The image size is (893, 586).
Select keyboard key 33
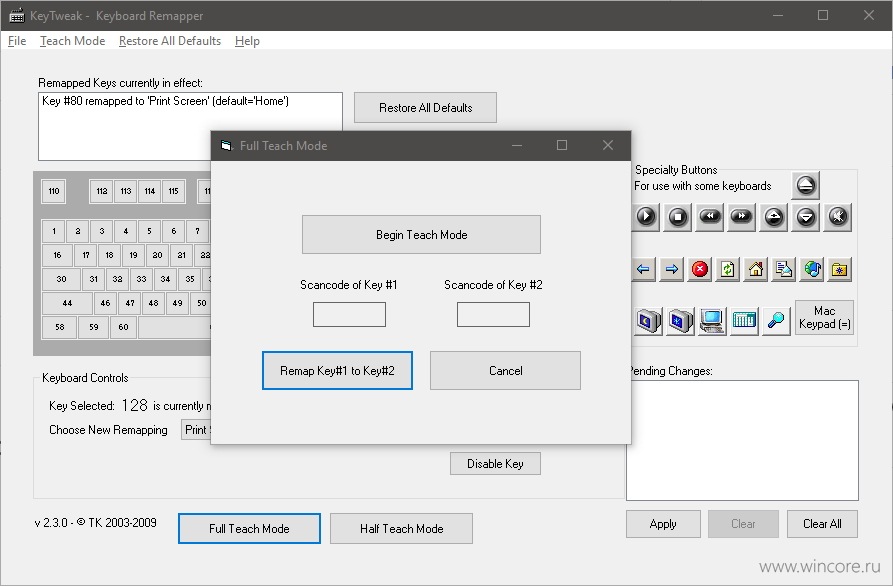(141, 279)
